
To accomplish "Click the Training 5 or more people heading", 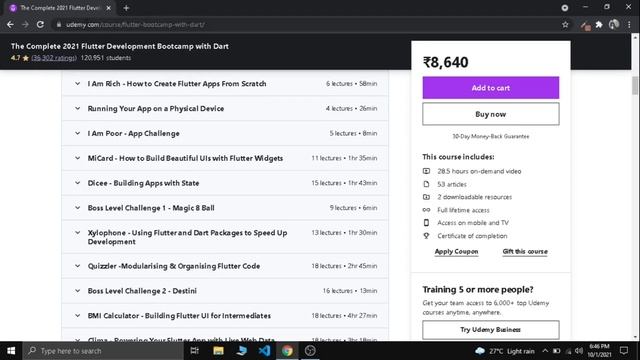I will pyautogui.click(x=478, y=289).
